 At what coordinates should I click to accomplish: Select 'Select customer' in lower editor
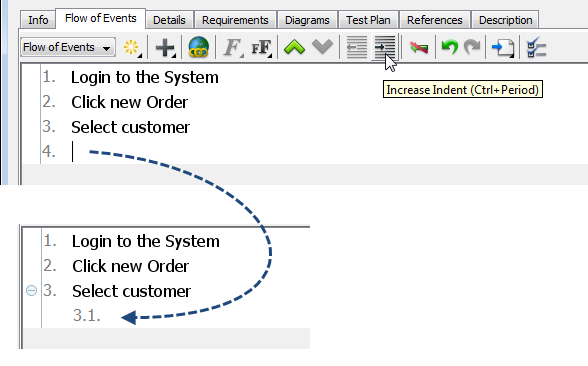[x=131, y=291]
